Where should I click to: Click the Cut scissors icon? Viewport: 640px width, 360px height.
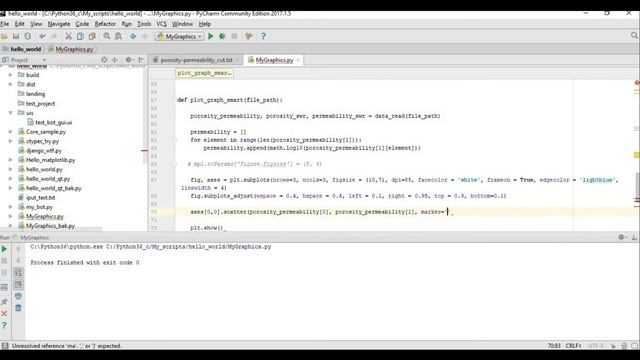(x=68, y=36)
